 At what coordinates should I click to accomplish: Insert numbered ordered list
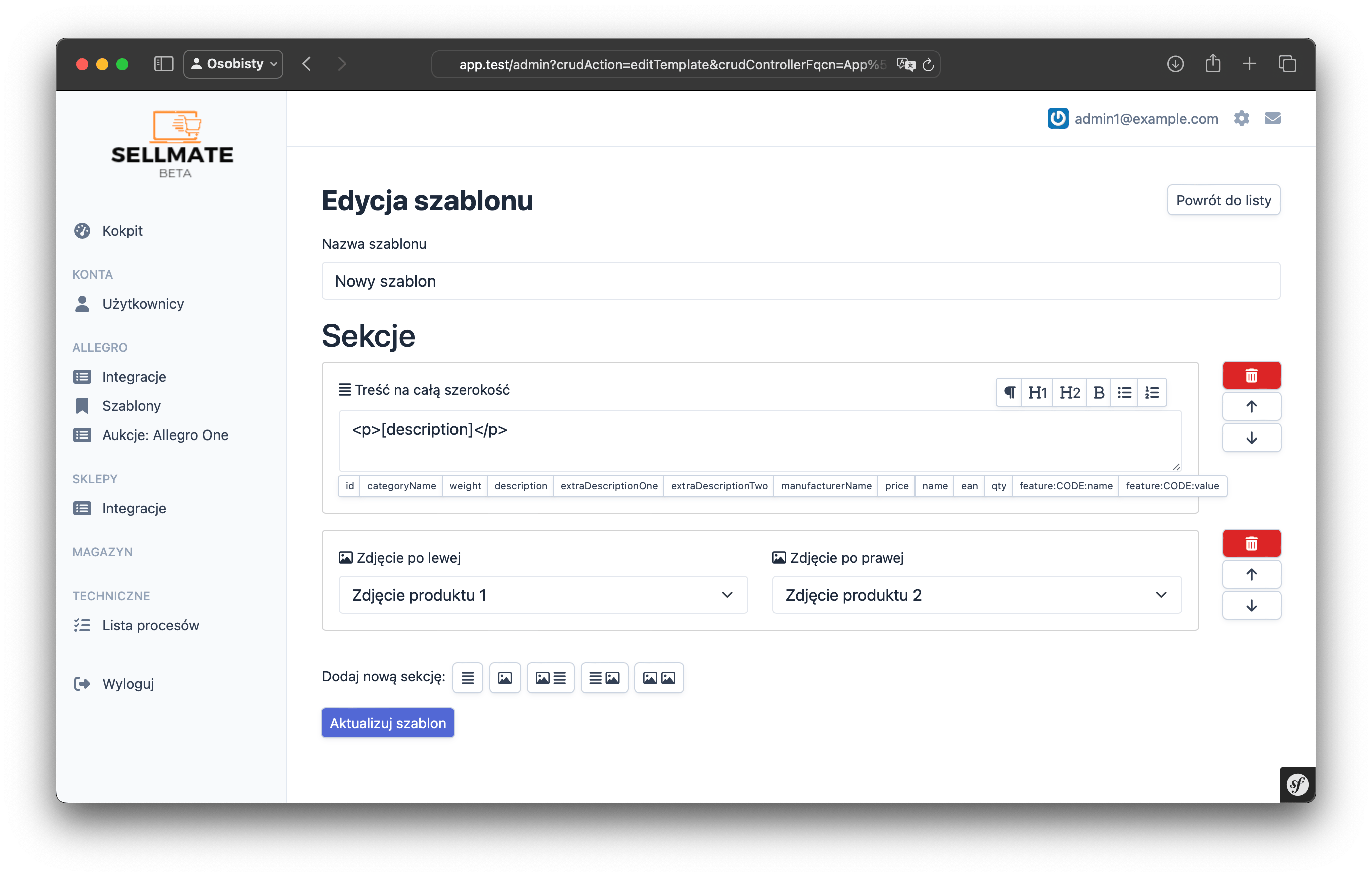point(1152,392)
